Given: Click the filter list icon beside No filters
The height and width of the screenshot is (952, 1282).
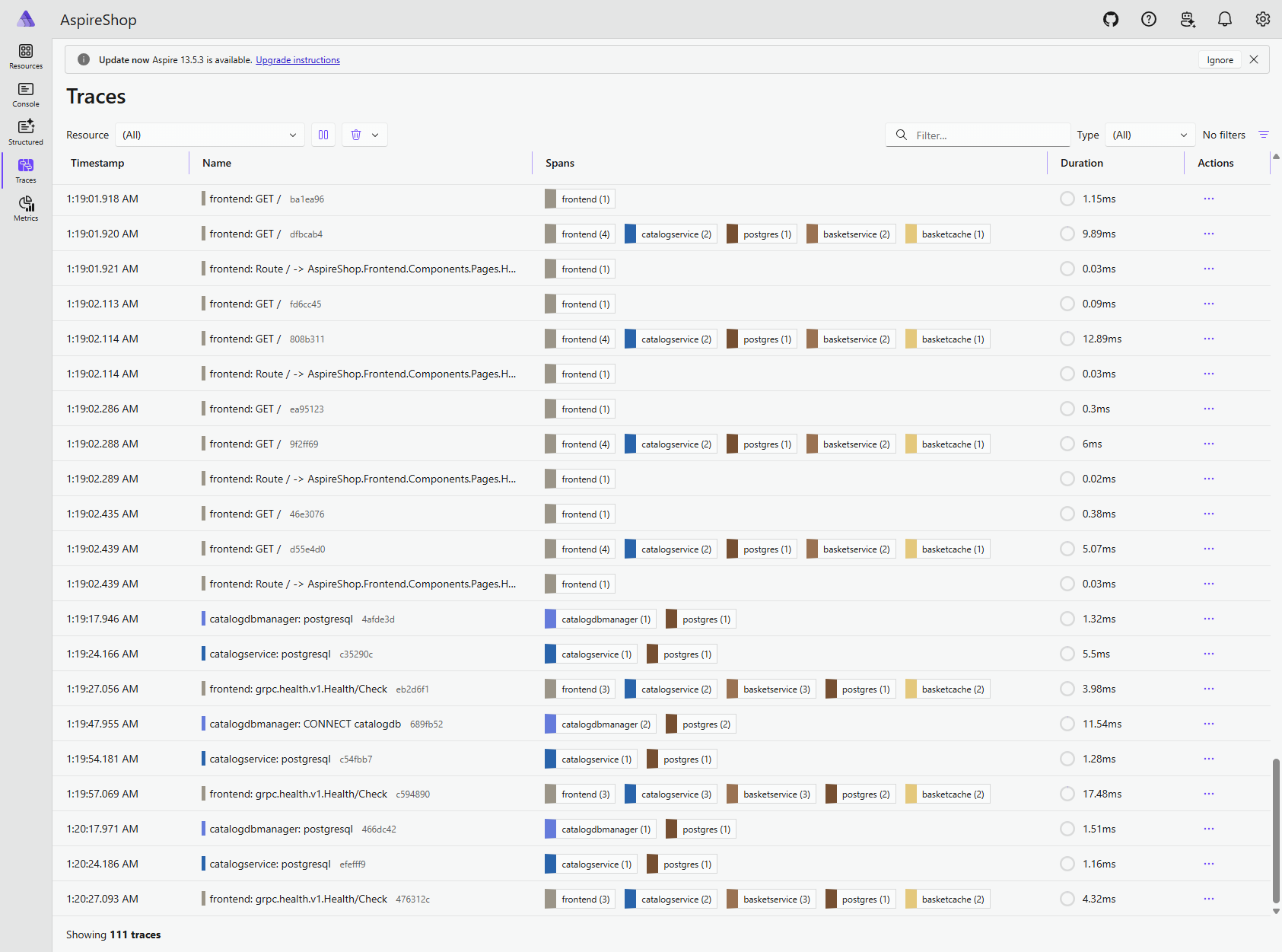Looking at the screenshot, I should tap(1264, 135).
